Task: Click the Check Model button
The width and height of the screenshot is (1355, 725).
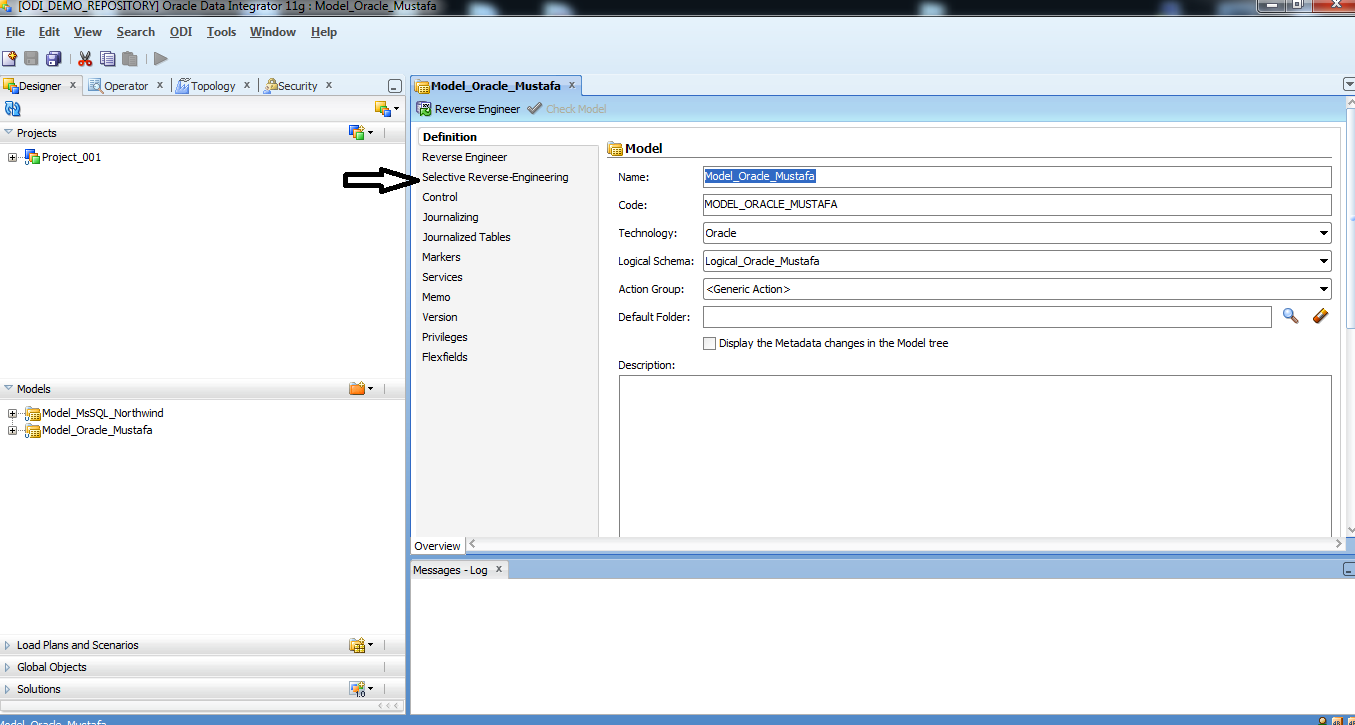Action: point(567,108)
